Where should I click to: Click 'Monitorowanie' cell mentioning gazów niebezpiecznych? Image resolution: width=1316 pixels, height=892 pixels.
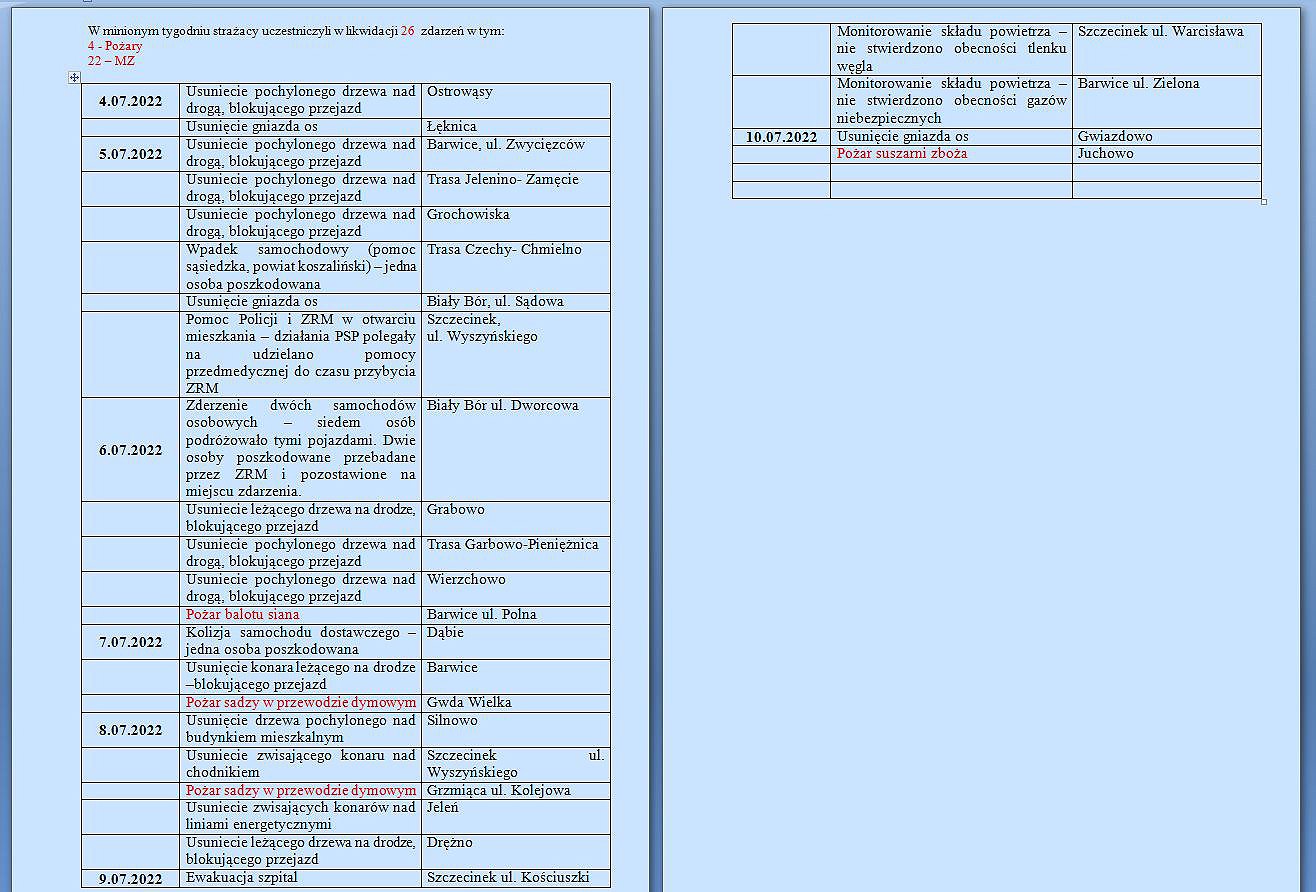point(951,101)
